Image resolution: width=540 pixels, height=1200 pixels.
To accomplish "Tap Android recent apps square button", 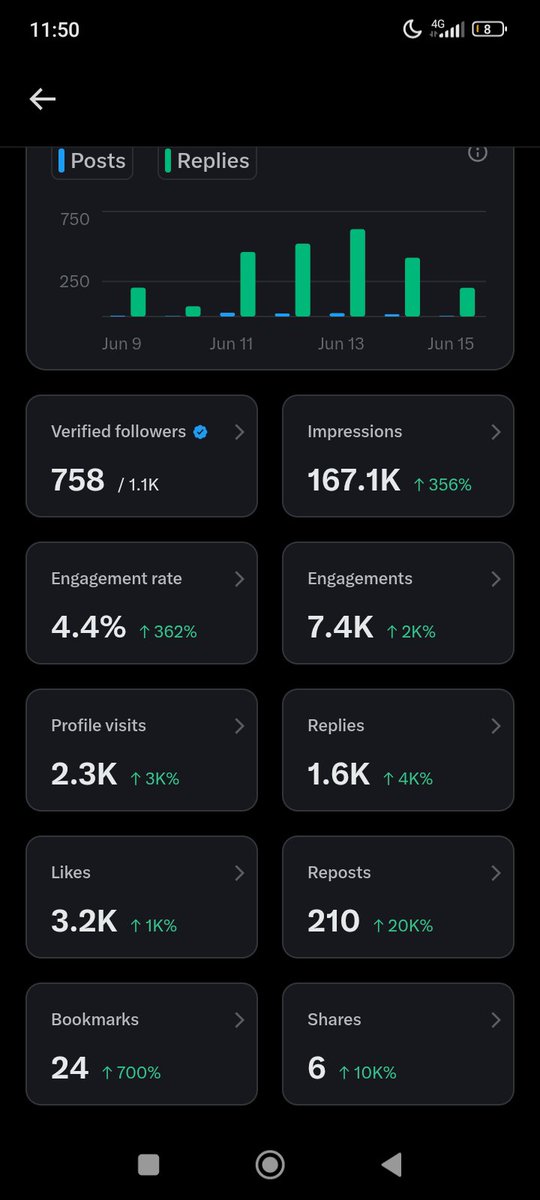I will [149, 1164].
